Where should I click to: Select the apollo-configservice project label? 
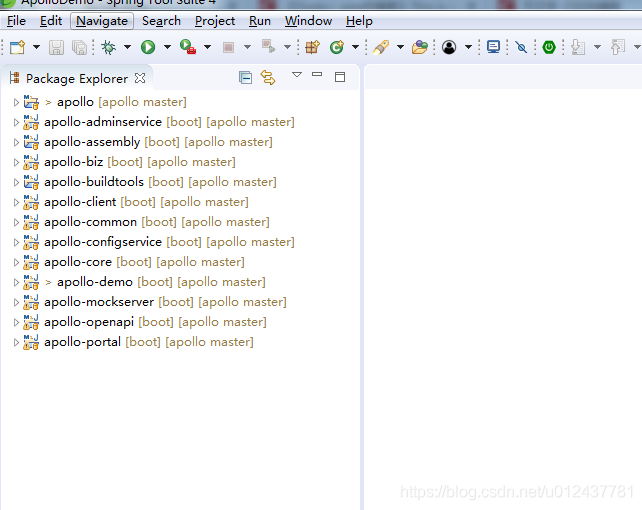click(x=103, y=242)
